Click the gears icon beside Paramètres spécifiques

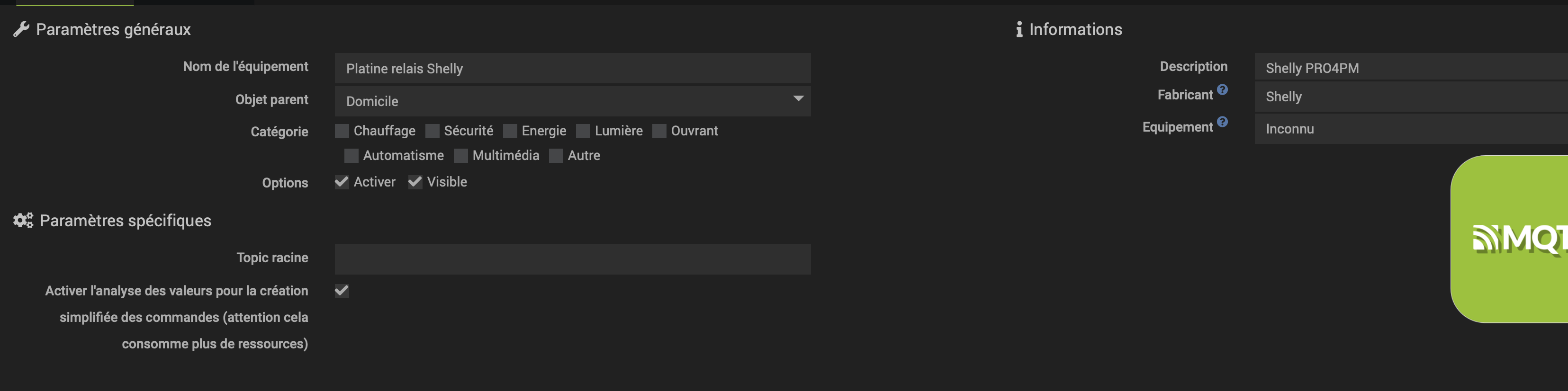pos(23,220)
